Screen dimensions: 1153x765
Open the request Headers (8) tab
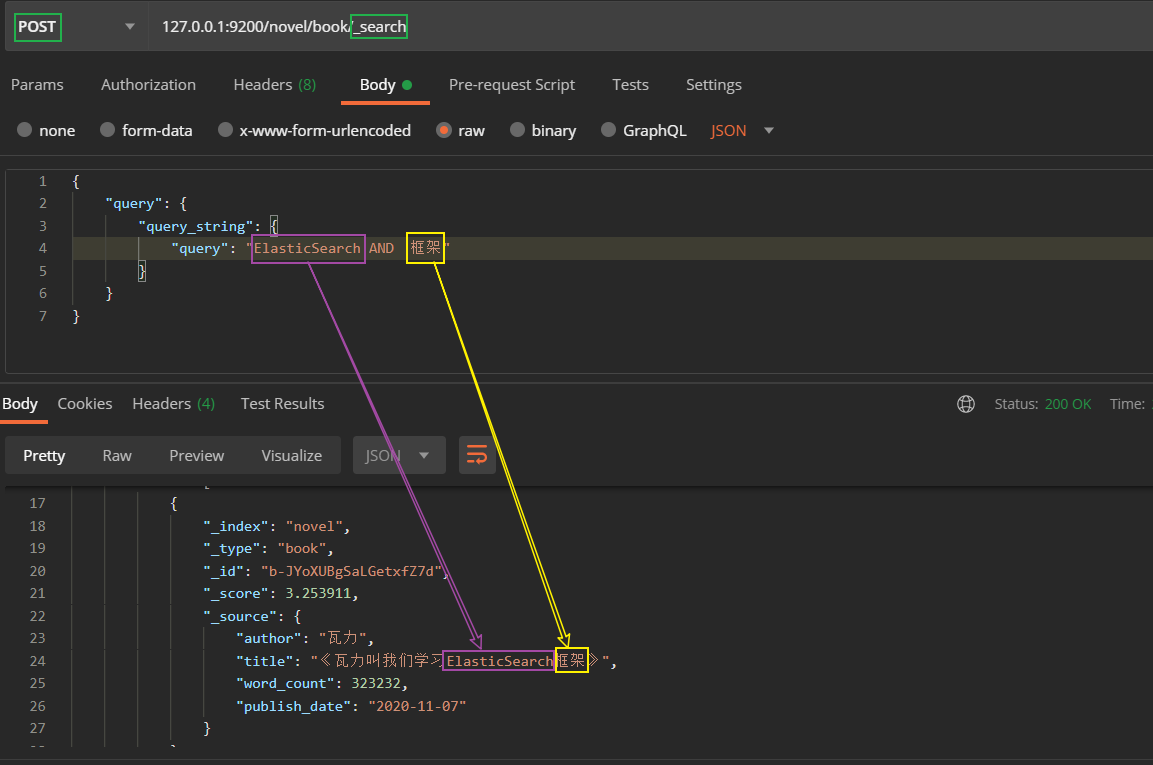coord(274,85)
